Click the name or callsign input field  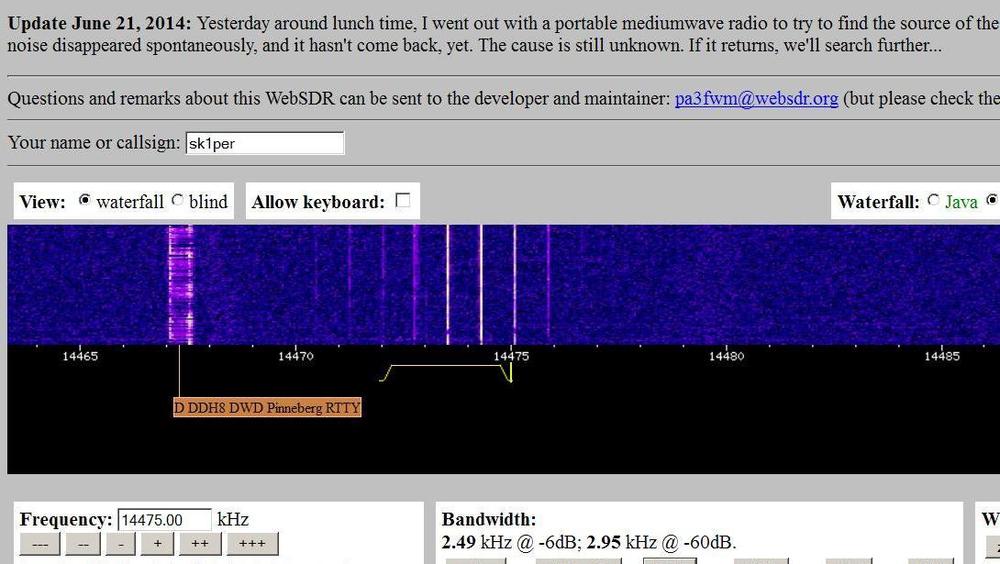(x=264, y=143)
